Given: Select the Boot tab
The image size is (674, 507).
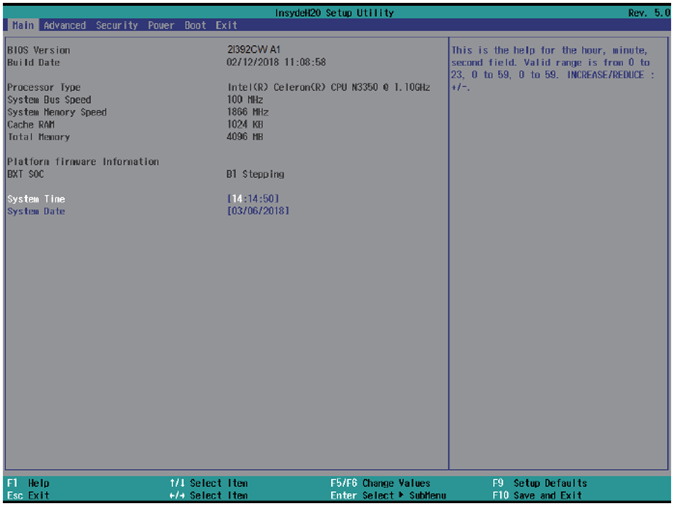Looking at the screenshot, I should (195, 25).
